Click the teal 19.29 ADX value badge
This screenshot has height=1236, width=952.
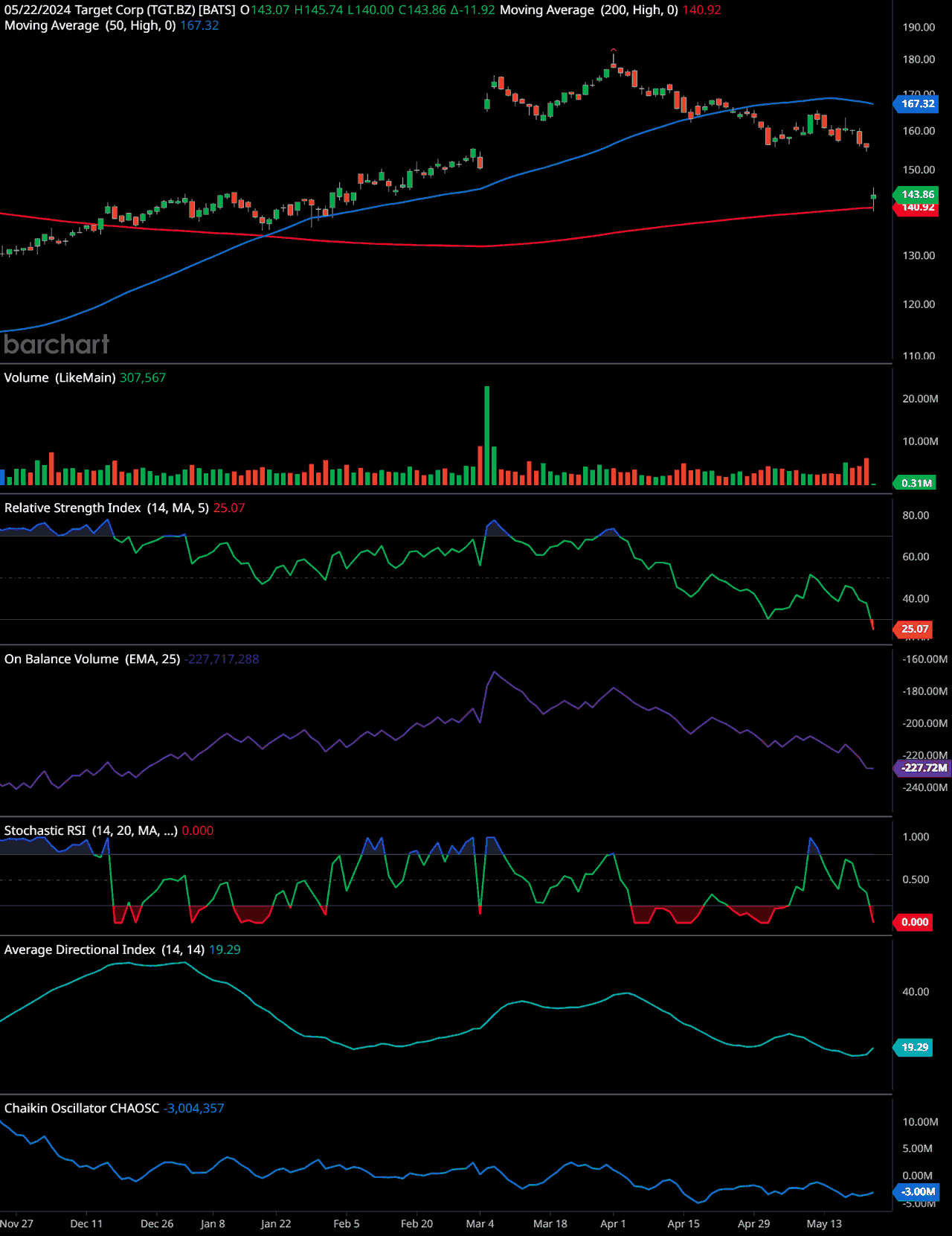click(x=915, y=1047)
